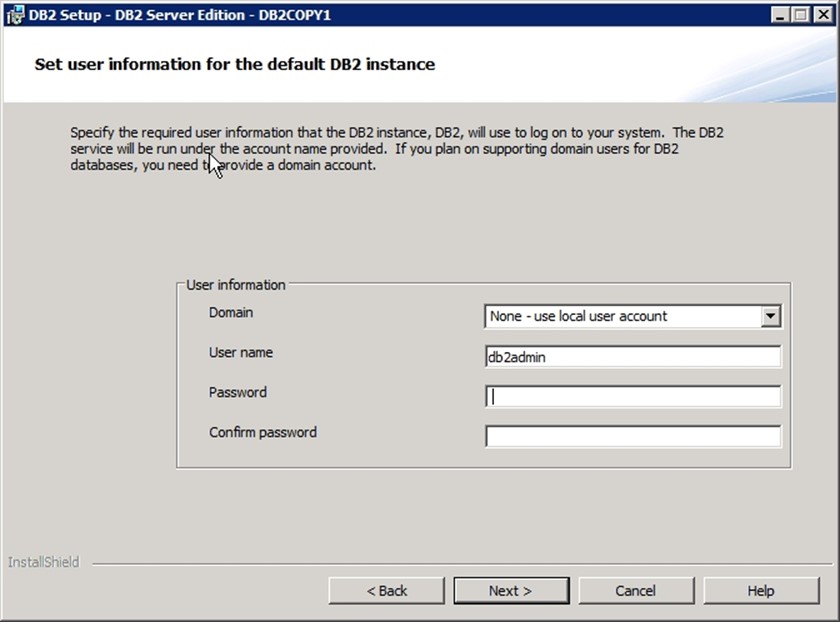Close the DB2 Setup wizard window

(822, 14)
